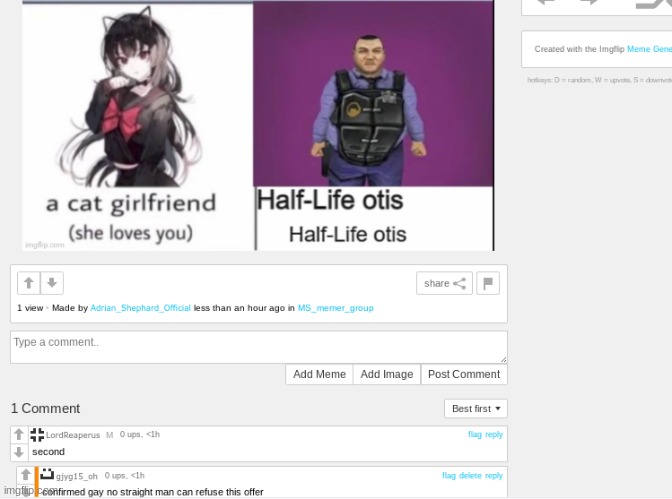Reply to LordReaperus's comment

coord(494,435)
